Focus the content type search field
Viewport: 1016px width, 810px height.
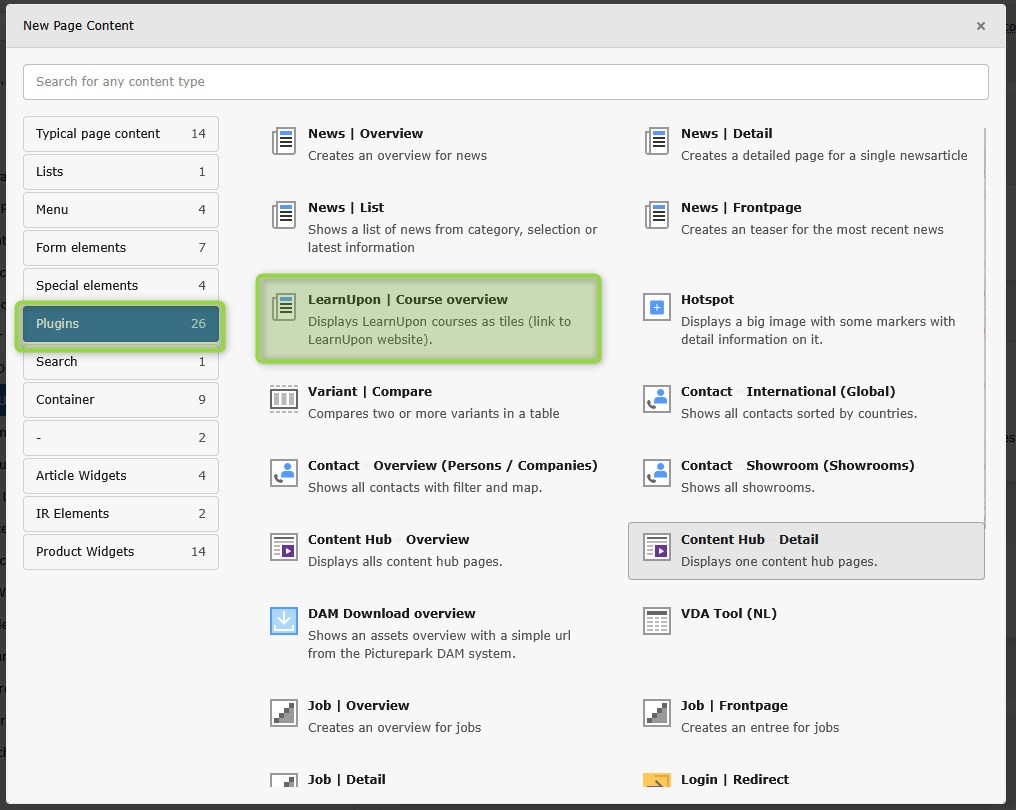tap(505, 82)
